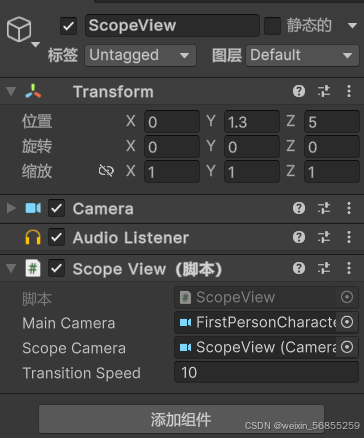Screen dimensions: 364x438
Task: Open object picker for Scope Camera field
Action: (347, 347)
